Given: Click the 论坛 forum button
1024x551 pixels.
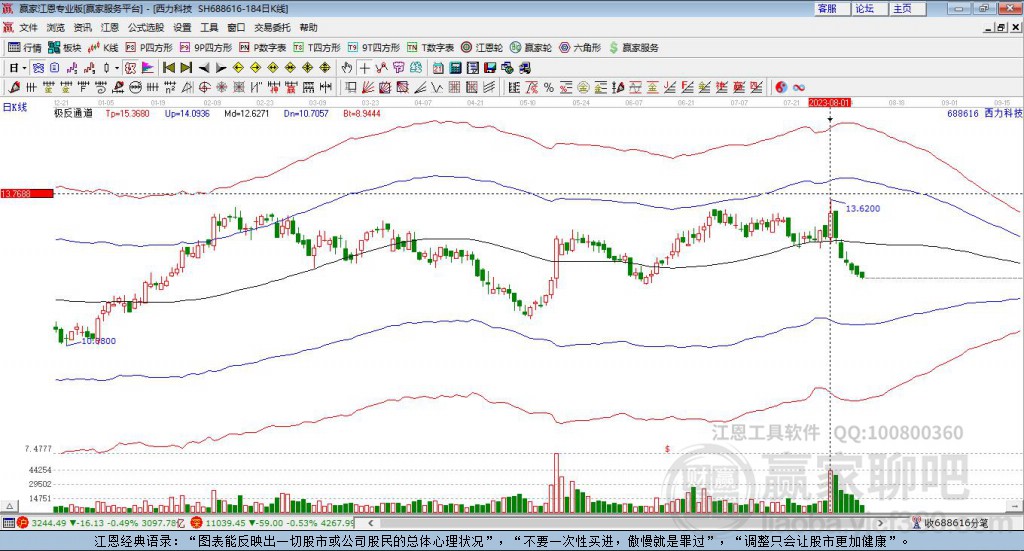Looking at the screenshot, I should coord(870,8).
